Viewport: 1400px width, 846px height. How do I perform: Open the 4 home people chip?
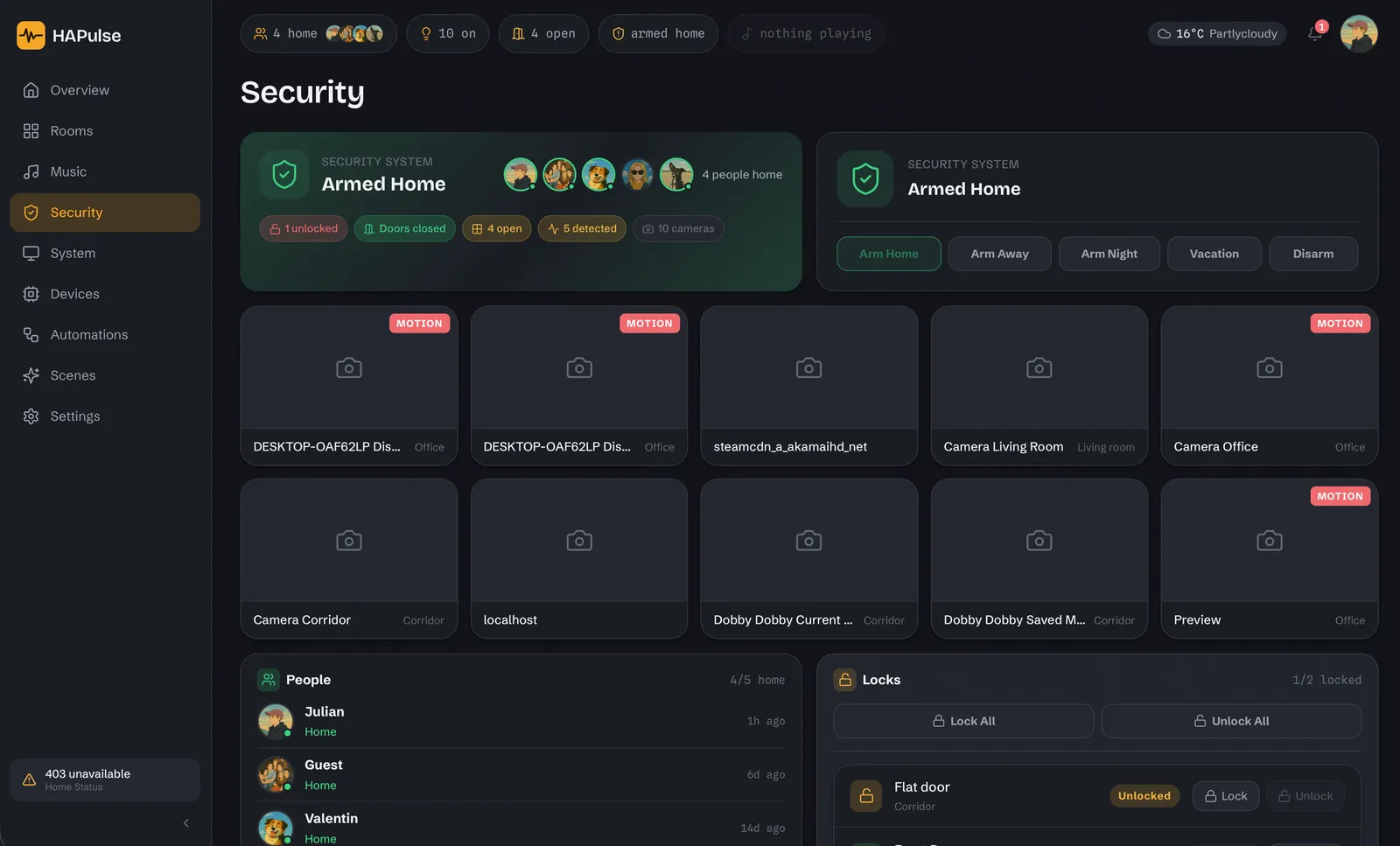click(x=318, y=33)
